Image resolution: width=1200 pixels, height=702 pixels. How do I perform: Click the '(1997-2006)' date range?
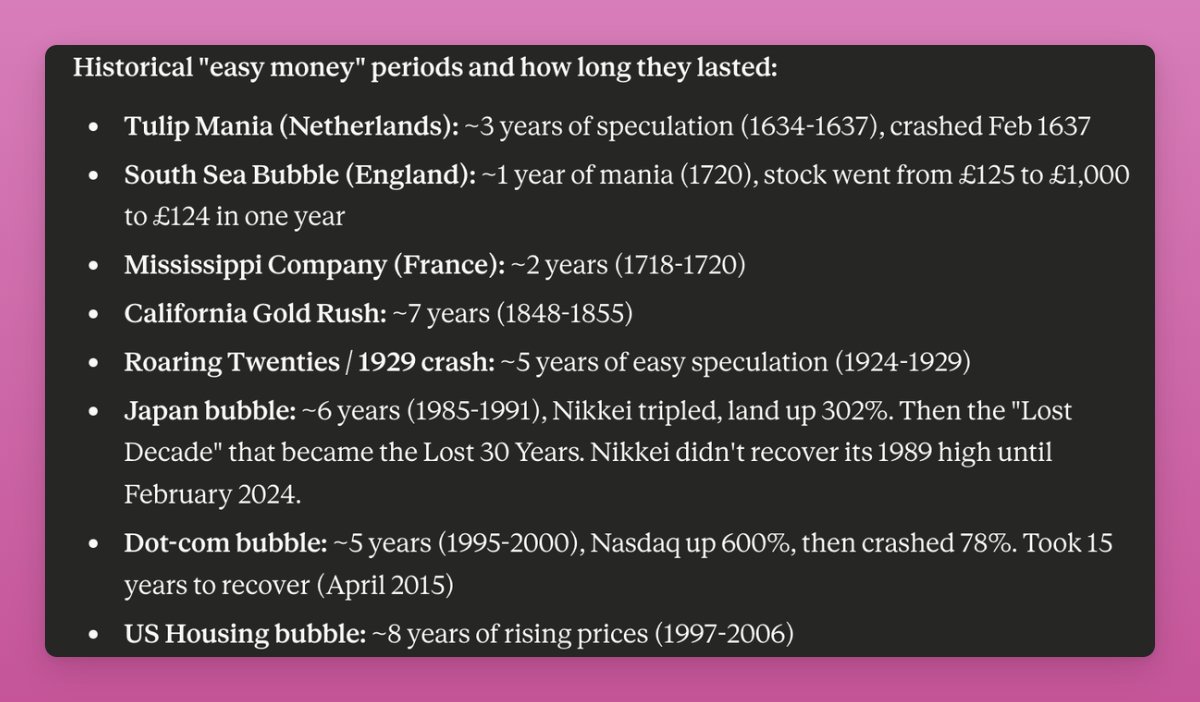724,633
